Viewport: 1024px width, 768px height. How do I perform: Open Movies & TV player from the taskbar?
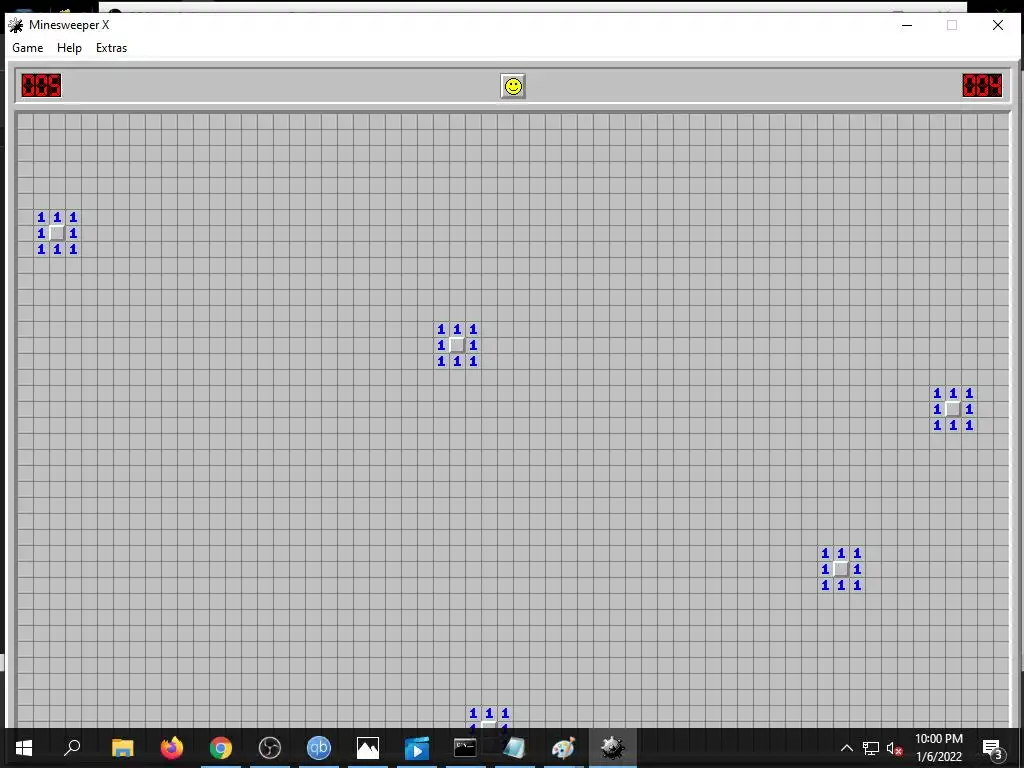click(x=417, y=748)
